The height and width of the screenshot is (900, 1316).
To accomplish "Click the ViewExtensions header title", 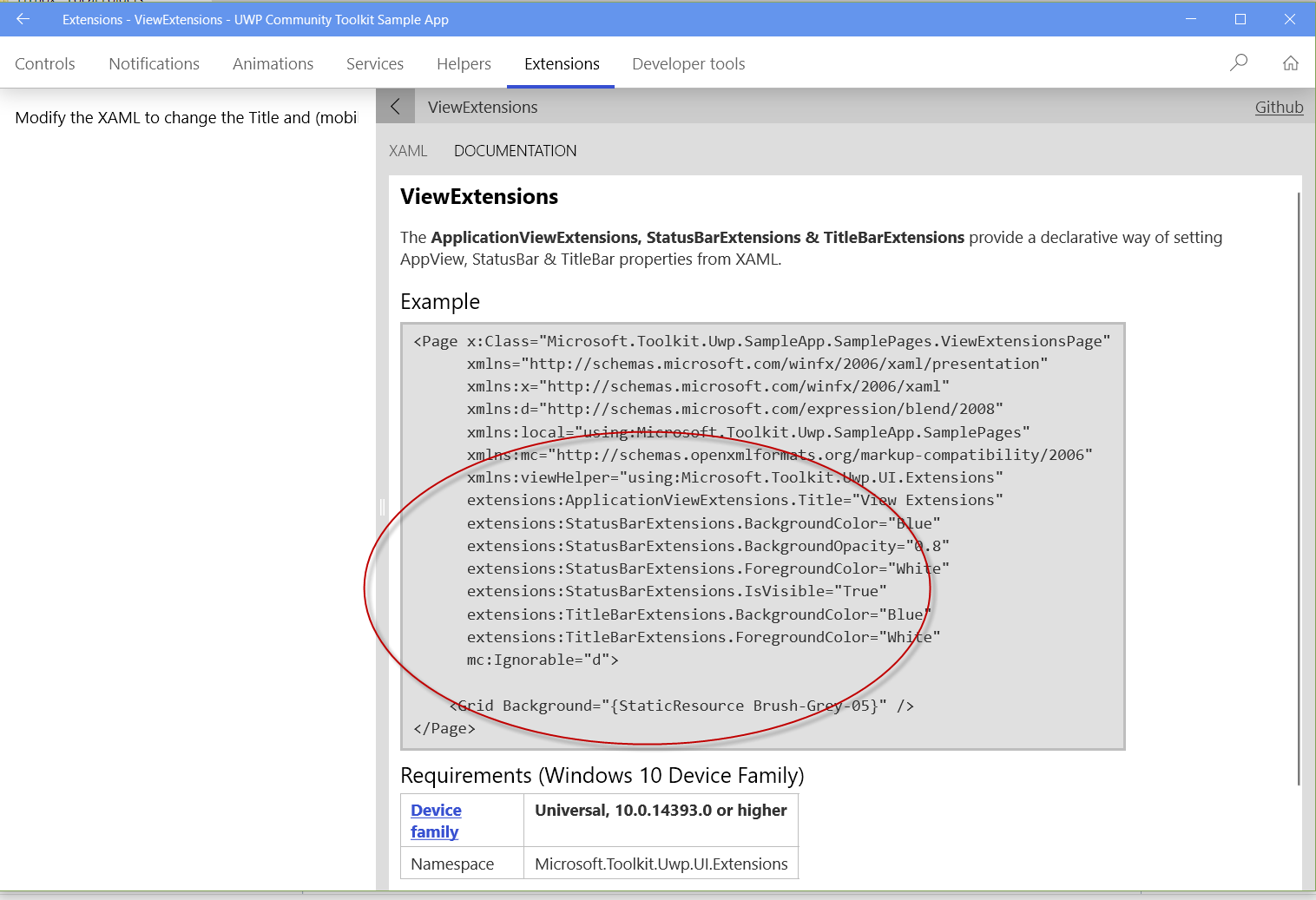I will pyautogui.click(x=483, y=107).
